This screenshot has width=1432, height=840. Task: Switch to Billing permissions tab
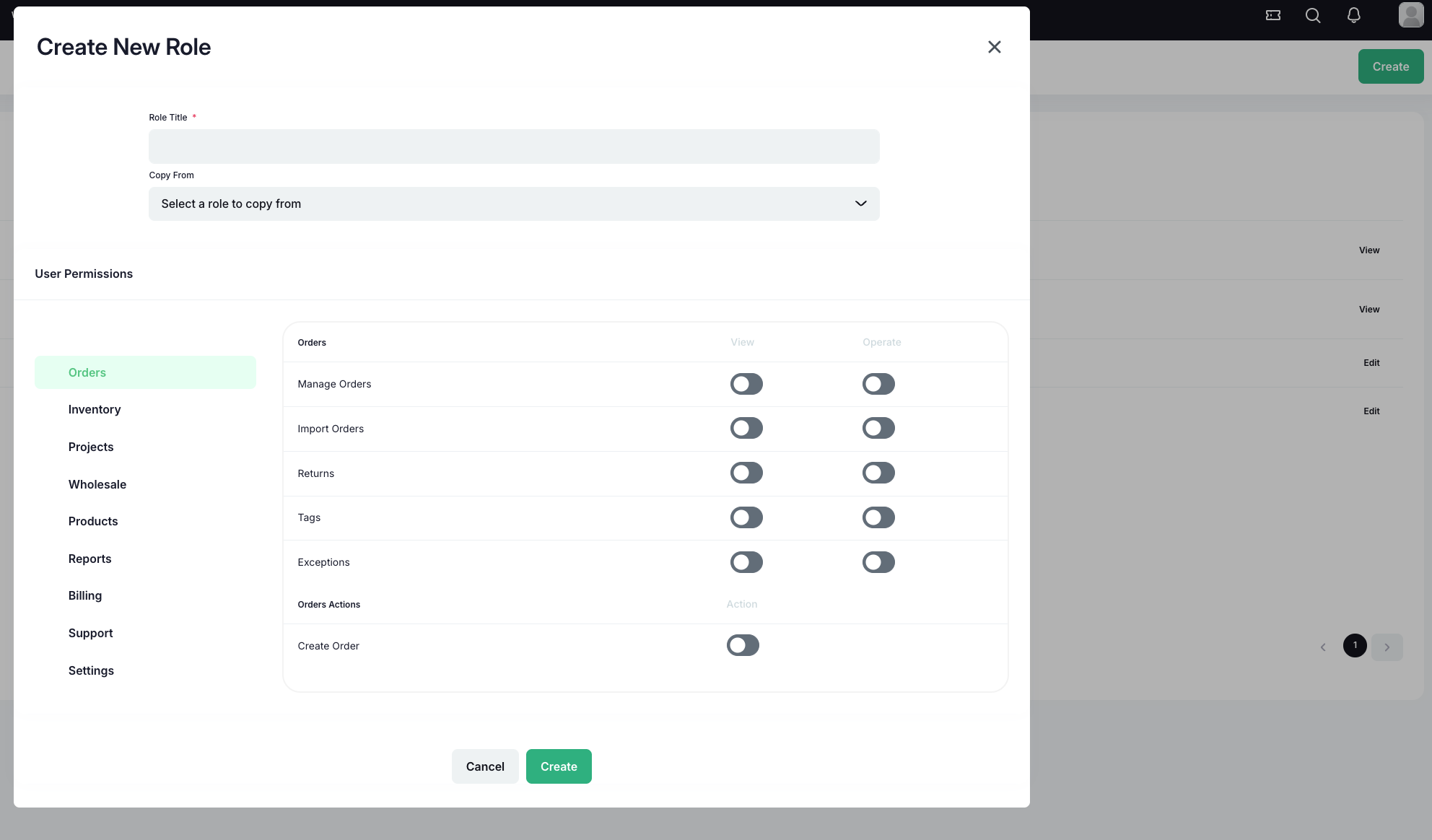point(85,595)
